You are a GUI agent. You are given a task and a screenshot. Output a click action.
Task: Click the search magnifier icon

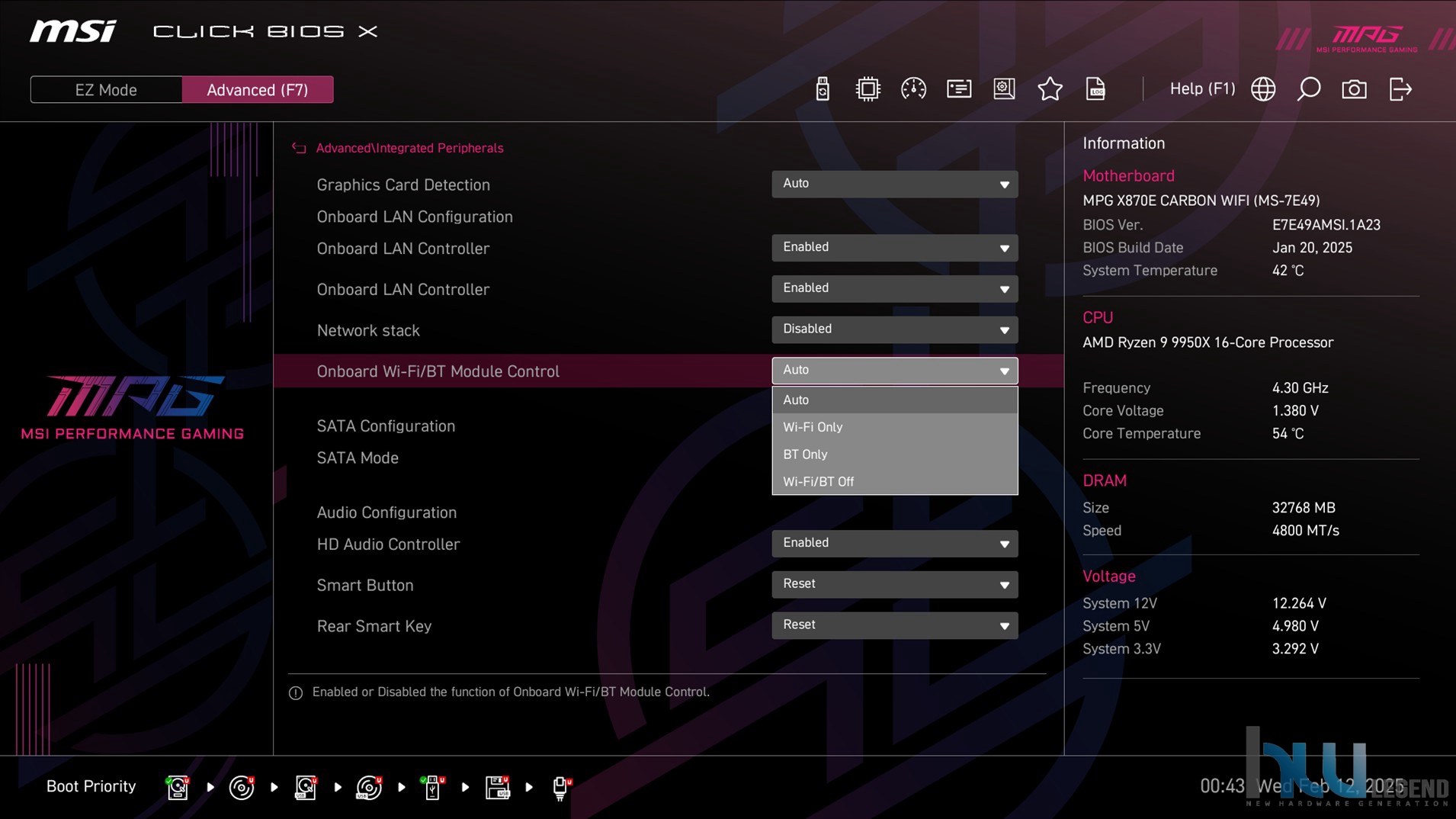point(1309,89)
